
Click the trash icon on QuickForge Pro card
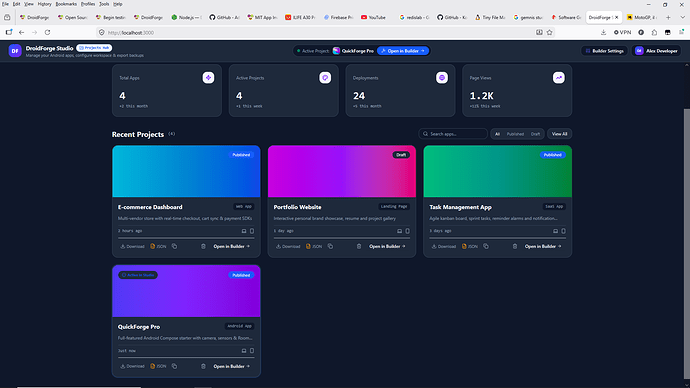click(x=203, y=366)
